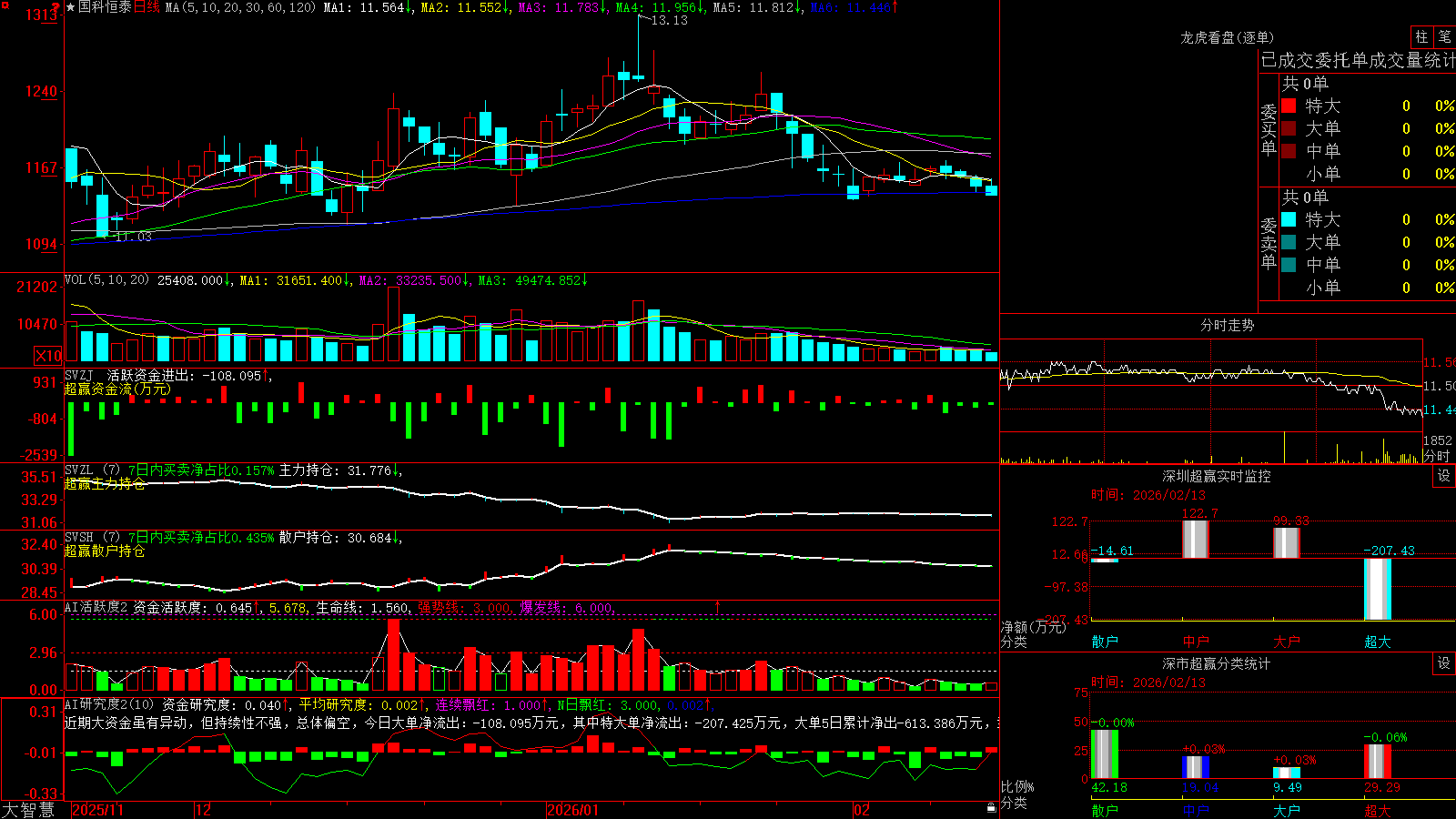Click 中户 category in the 分类统计 chart

coord(1196,811)
